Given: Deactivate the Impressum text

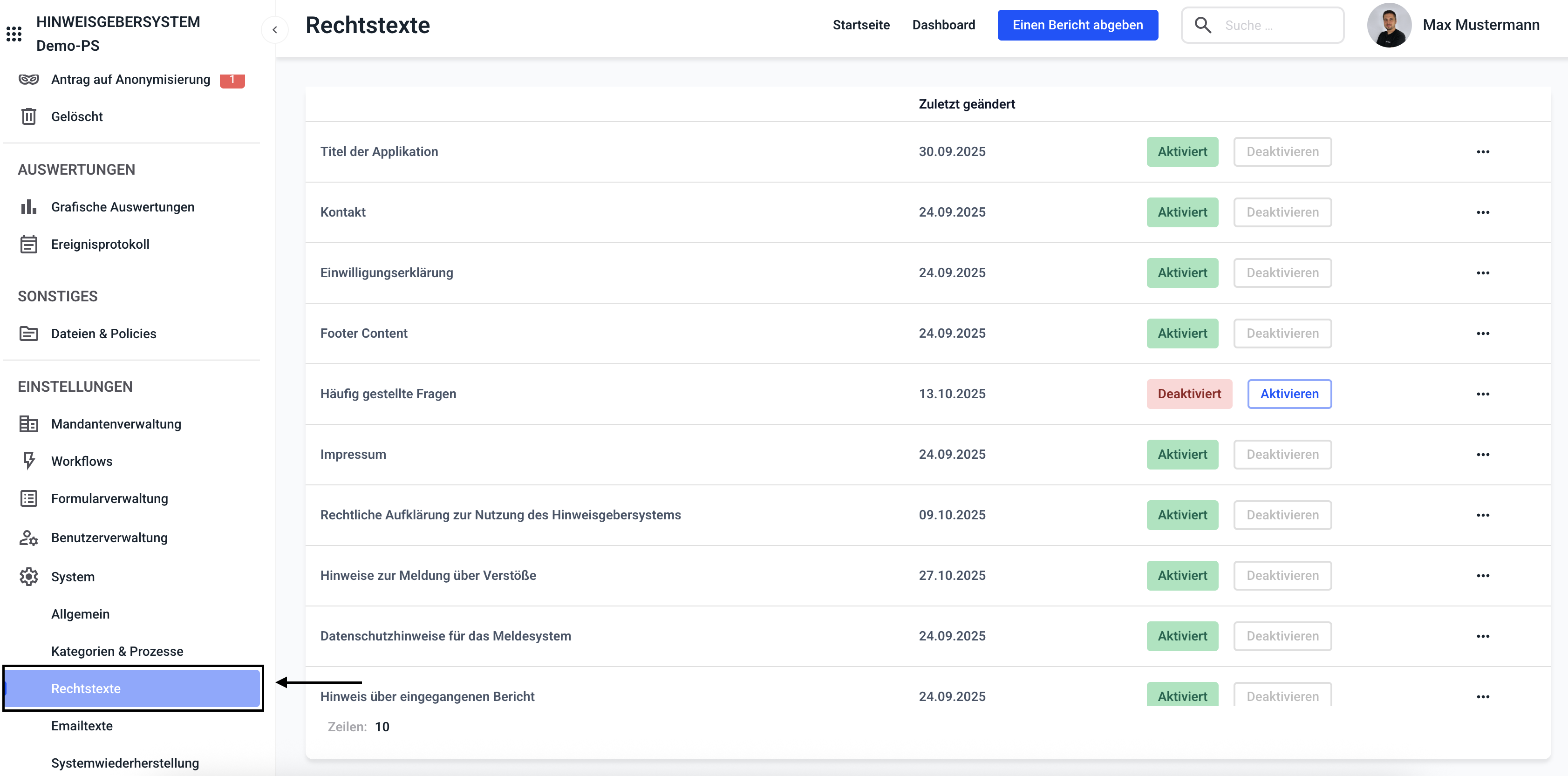Looking at the screenshot, I should point(1282,454).
